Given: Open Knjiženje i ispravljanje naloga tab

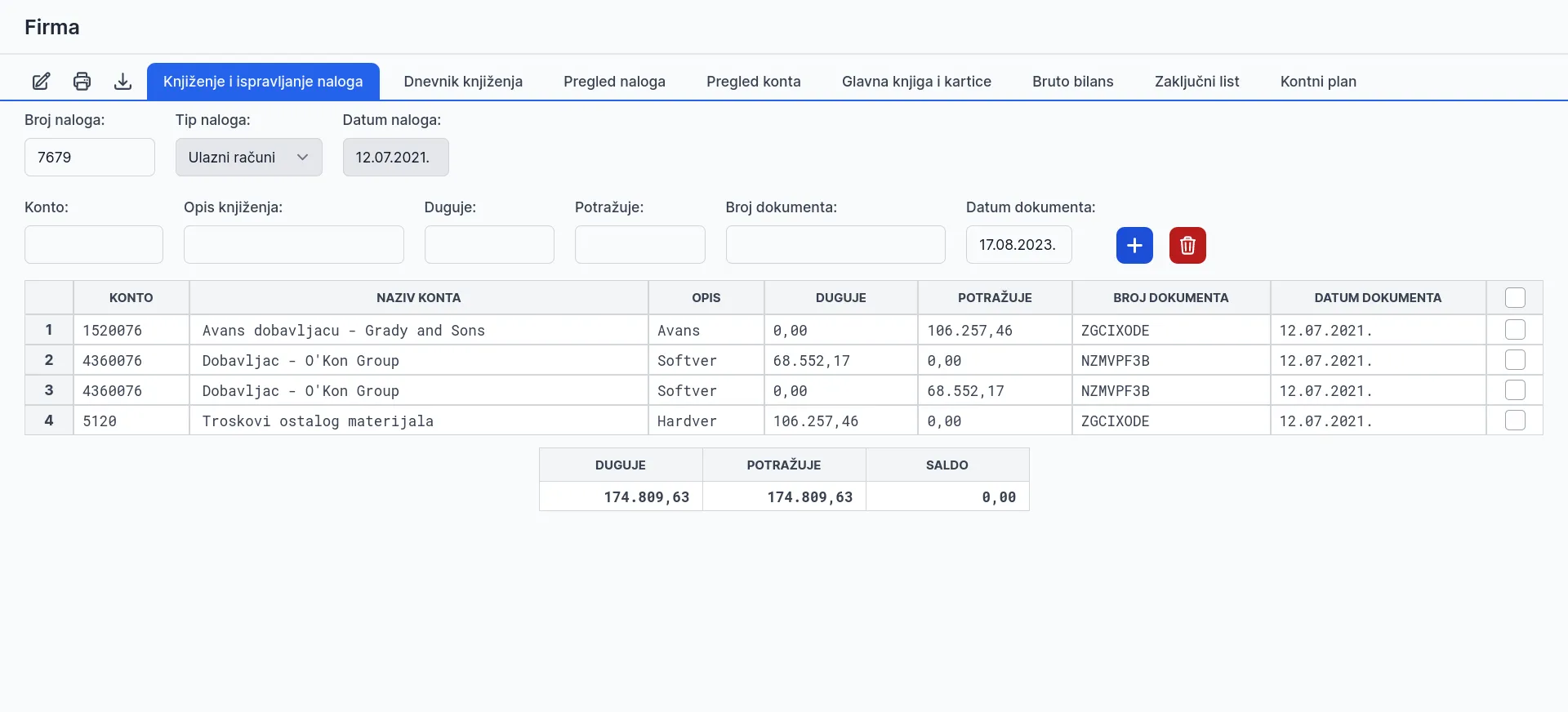Looking at the screenshot, I should point(263,82).
